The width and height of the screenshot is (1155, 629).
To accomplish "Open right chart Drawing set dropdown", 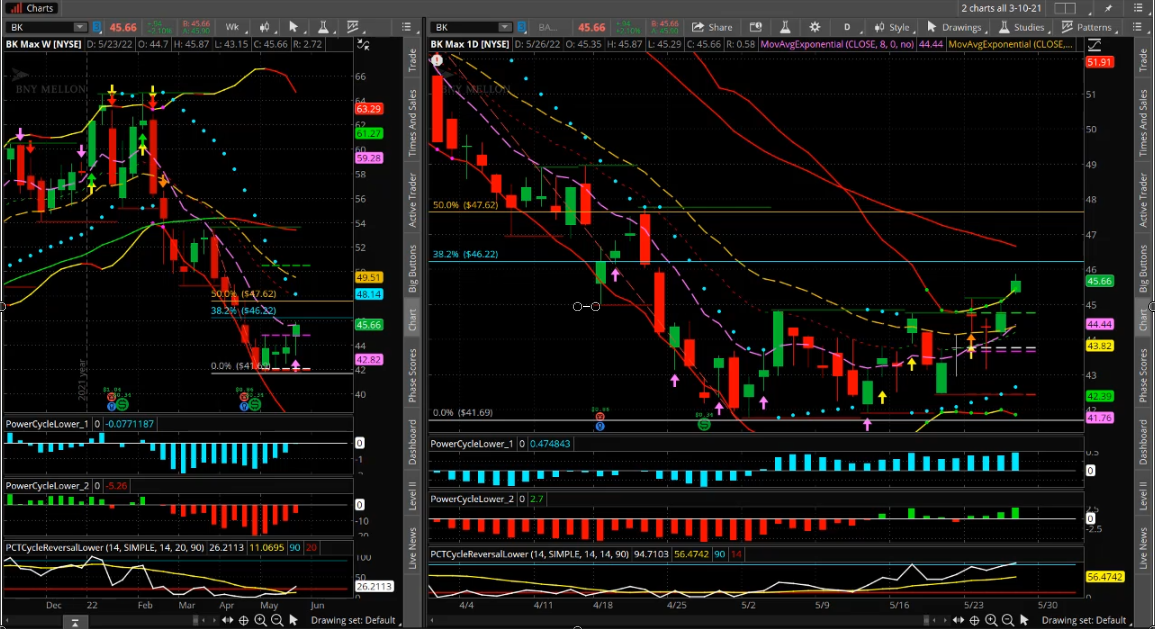I will [1086, 620].
